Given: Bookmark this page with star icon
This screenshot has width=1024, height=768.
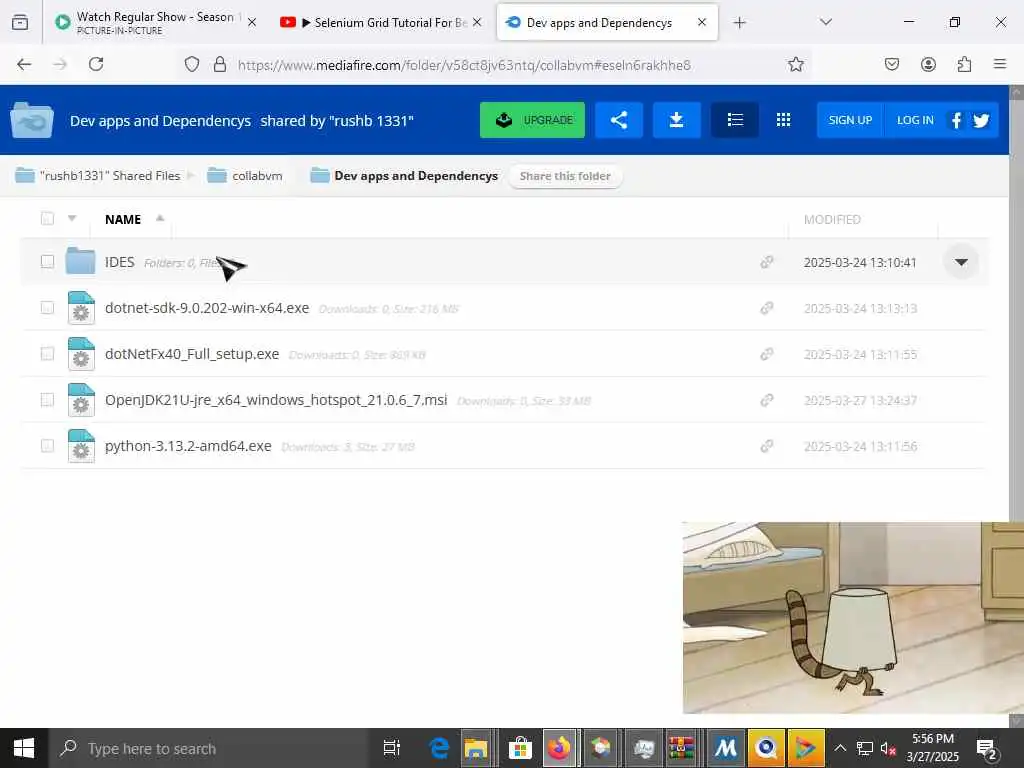Looking at the screenshot, I should pos(795,64).
